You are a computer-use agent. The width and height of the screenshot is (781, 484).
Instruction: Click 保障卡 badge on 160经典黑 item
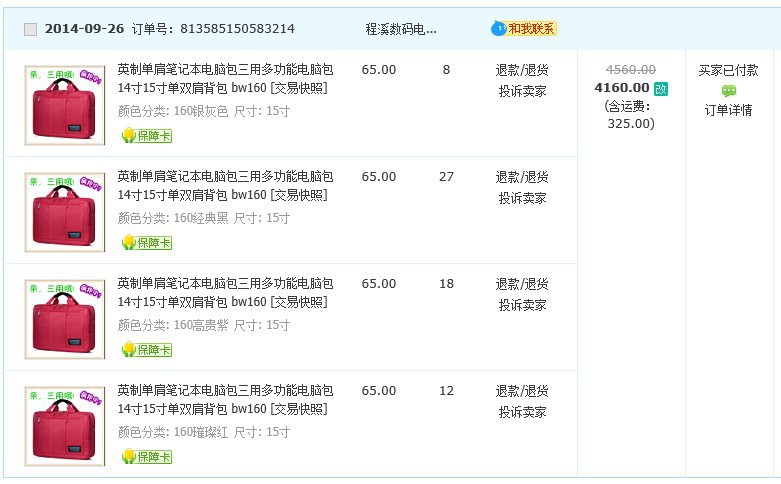147,242
